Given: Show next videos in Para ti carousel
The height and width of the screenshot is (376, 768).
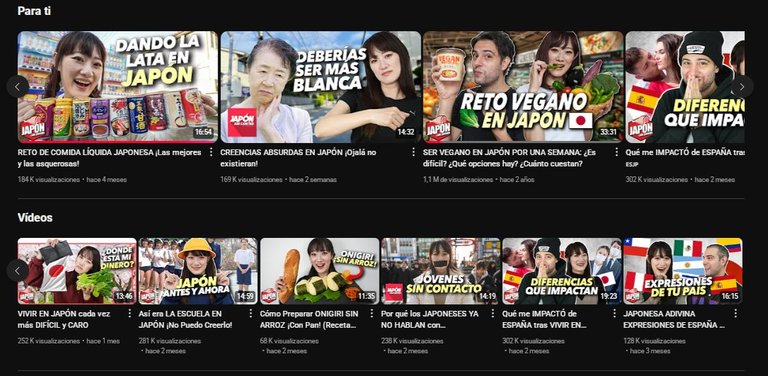Looking at the screenshot, I should (x=742, y=87).
